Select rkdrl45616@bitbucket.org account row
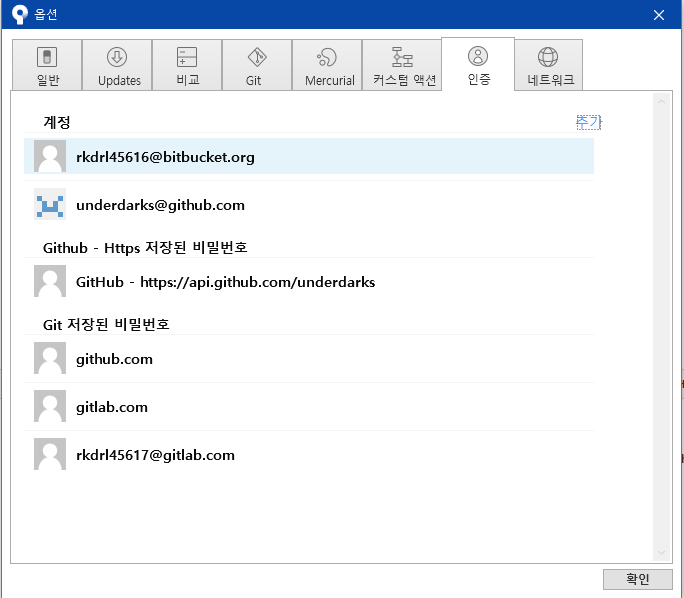This screenshot has height=598, width=684. pos(309,156)
